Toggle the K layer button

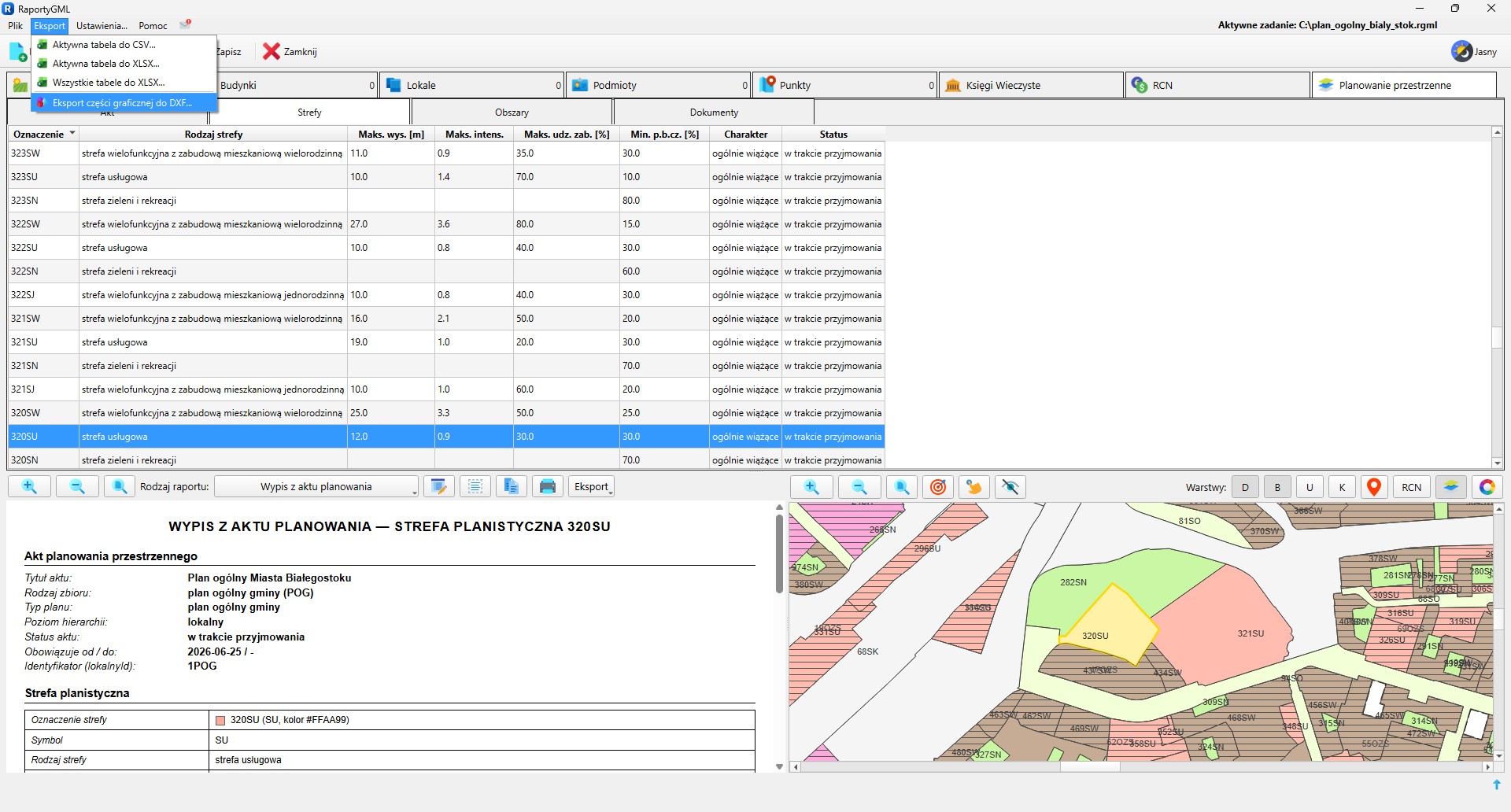click(1342, 487)
